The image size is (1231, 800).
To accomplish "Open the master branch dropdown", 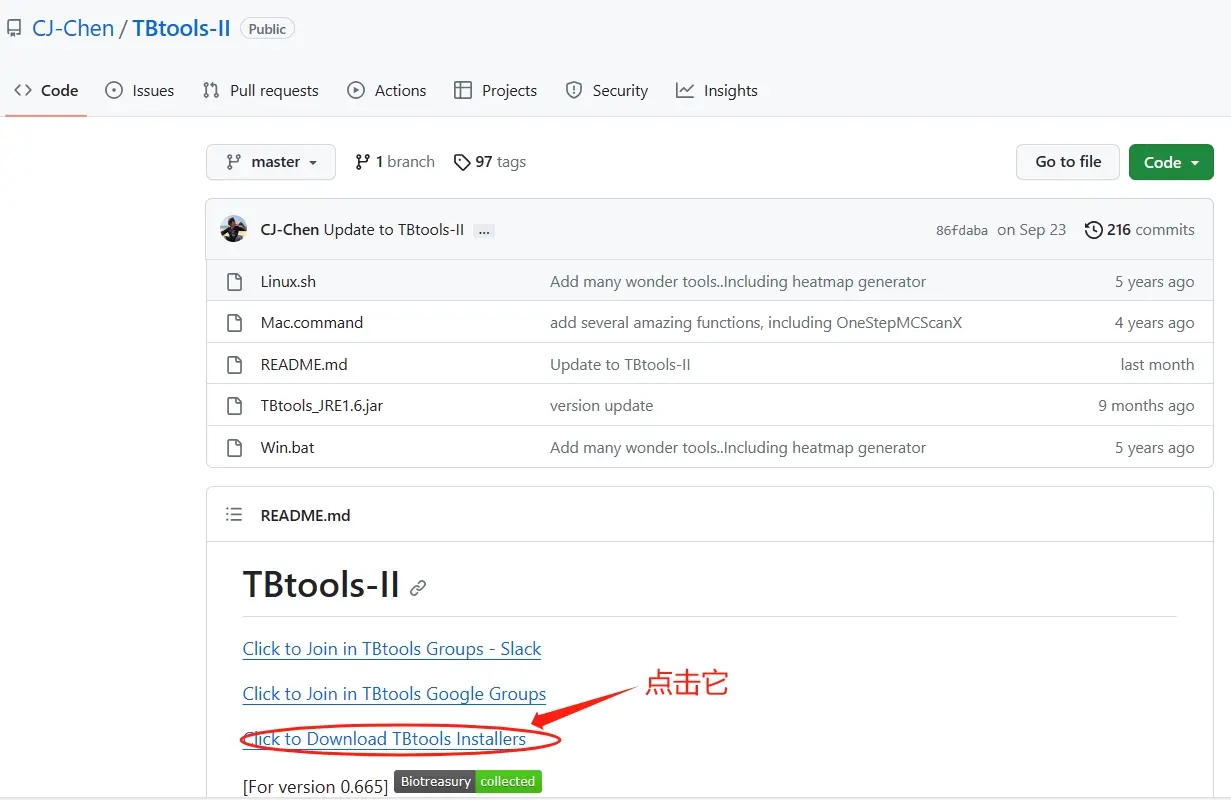I will point(270,162).
